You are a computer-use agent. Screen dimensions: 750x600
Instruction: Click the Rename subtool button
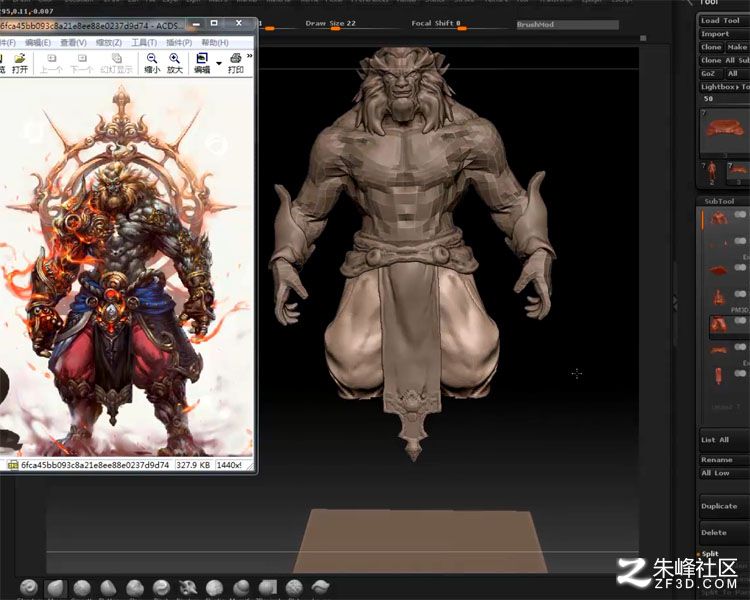(723, 460)
